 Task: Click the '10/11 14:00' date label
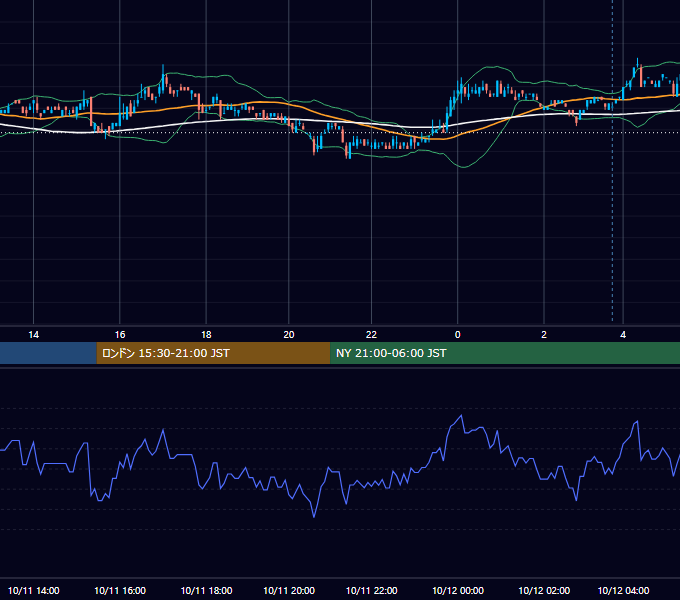pos(33,590)
